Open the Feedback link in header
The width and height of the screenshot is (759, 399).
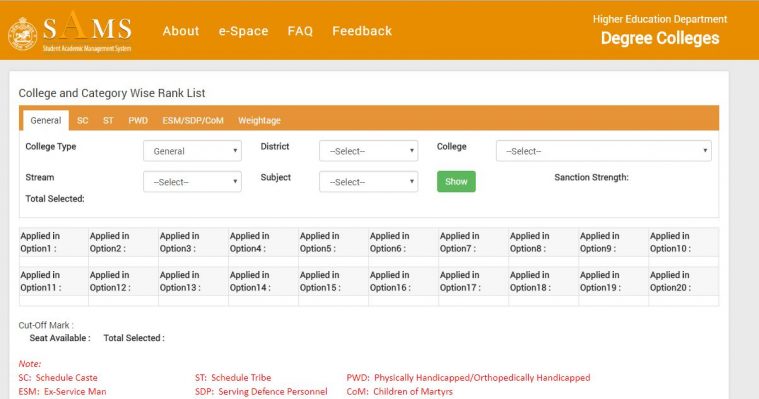[x=362, y=31]
